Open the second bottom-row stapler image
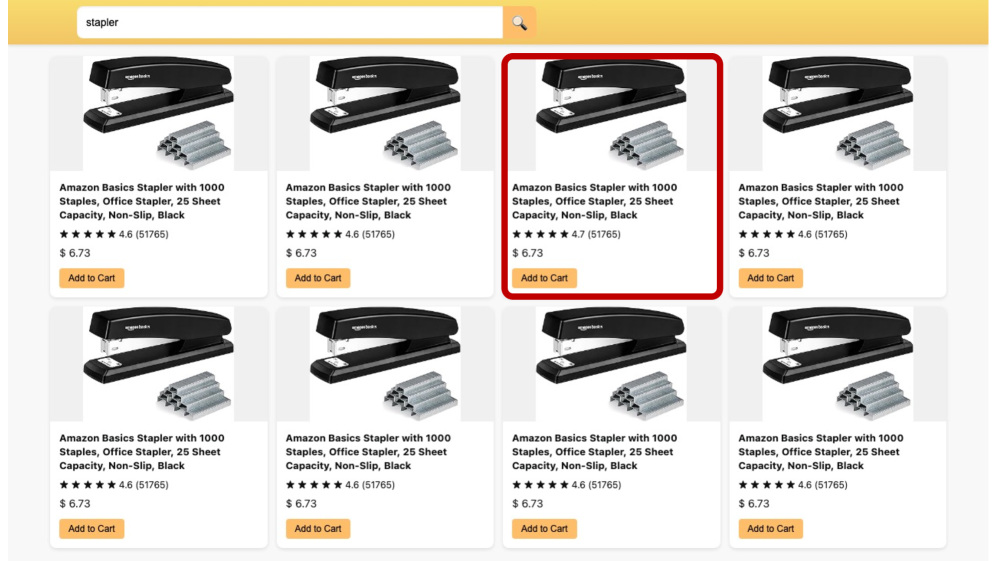This screenshot has height=561, width=997. 385,364
